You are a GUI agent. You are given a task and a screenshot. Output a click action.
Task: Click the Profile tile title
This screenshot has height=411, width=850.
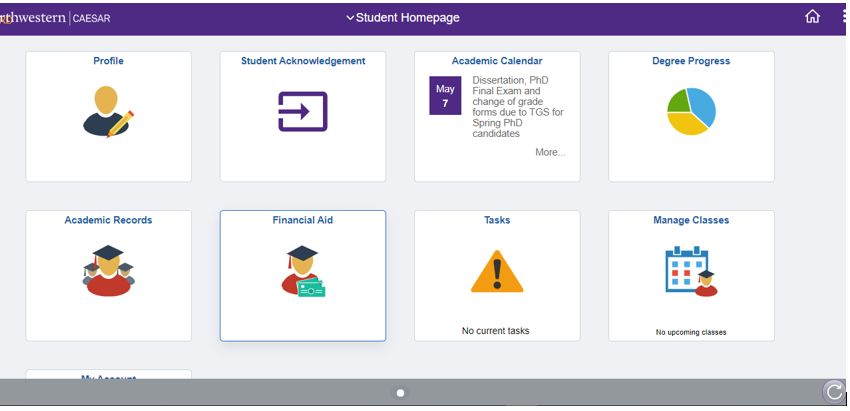click(x=108, y=61)
